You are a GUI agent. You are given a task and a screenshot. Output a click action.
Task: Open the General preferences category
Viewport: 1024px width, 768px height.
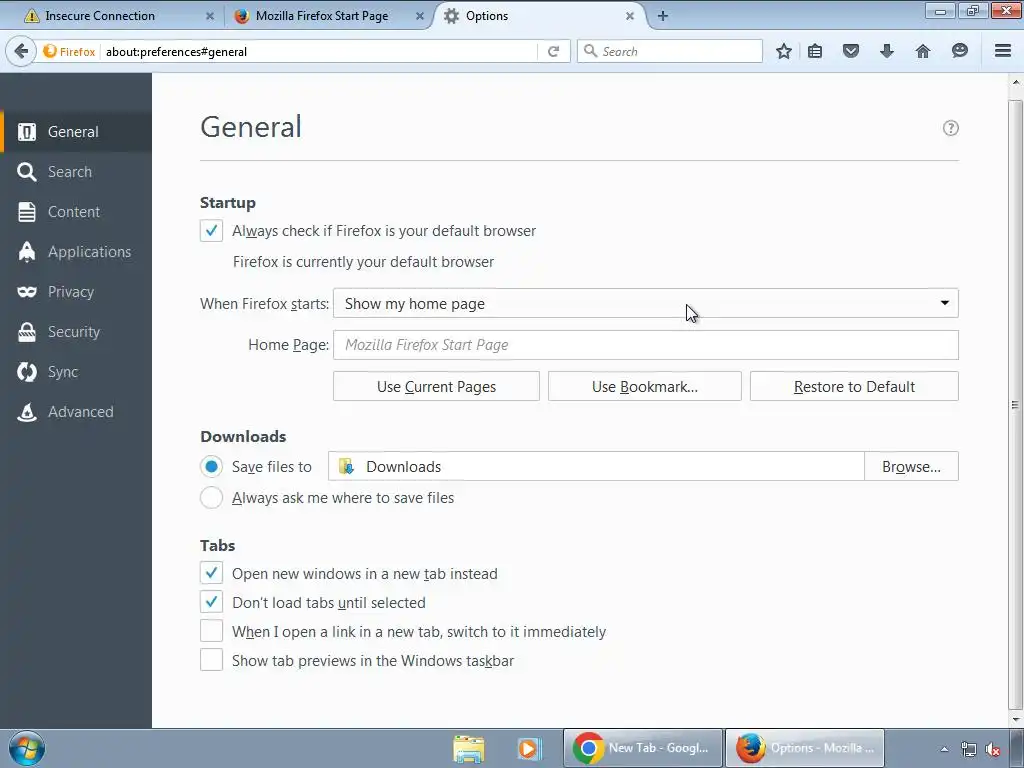76,132
